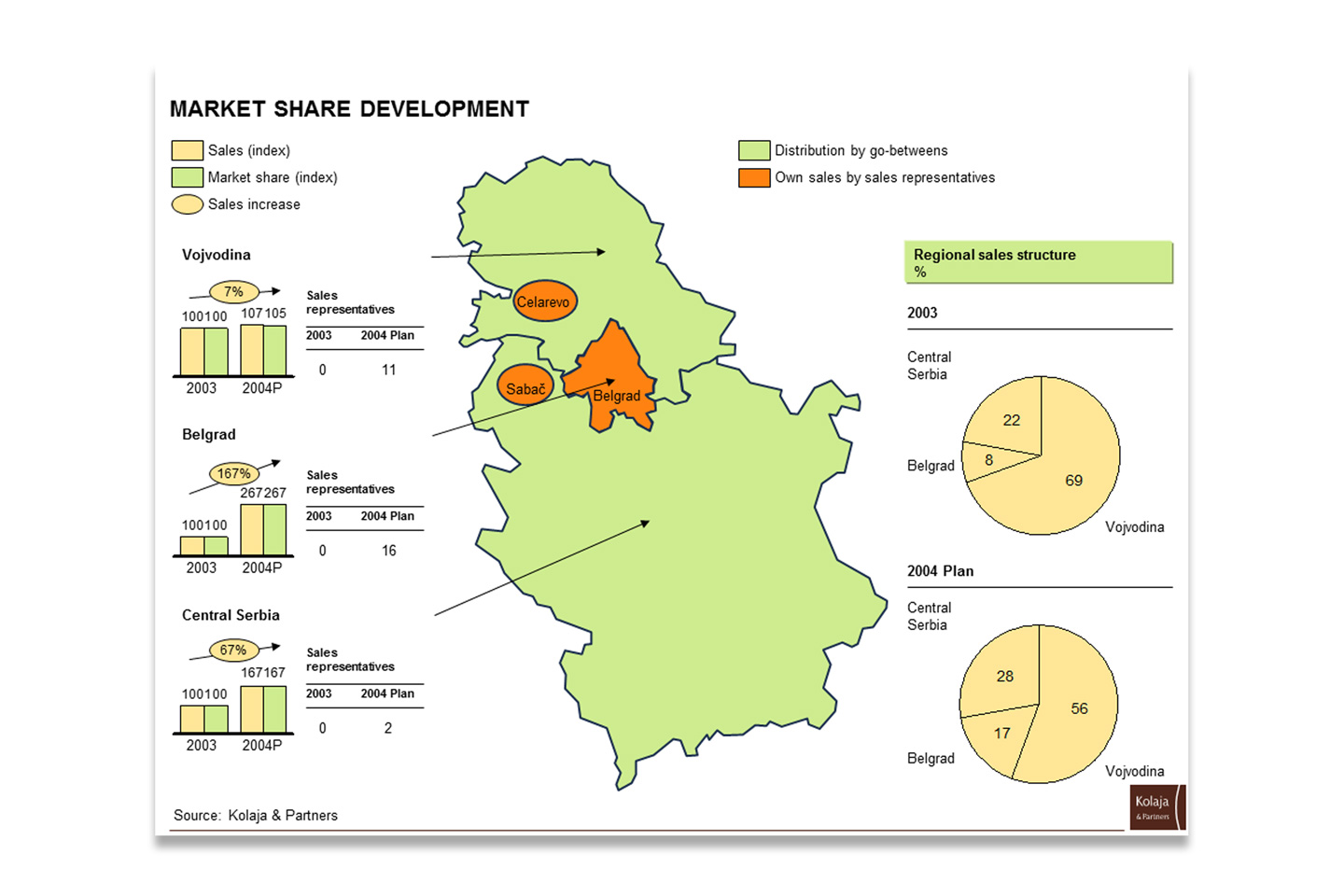Select the Own sales orange legend swatch

(x=754, y=177)
